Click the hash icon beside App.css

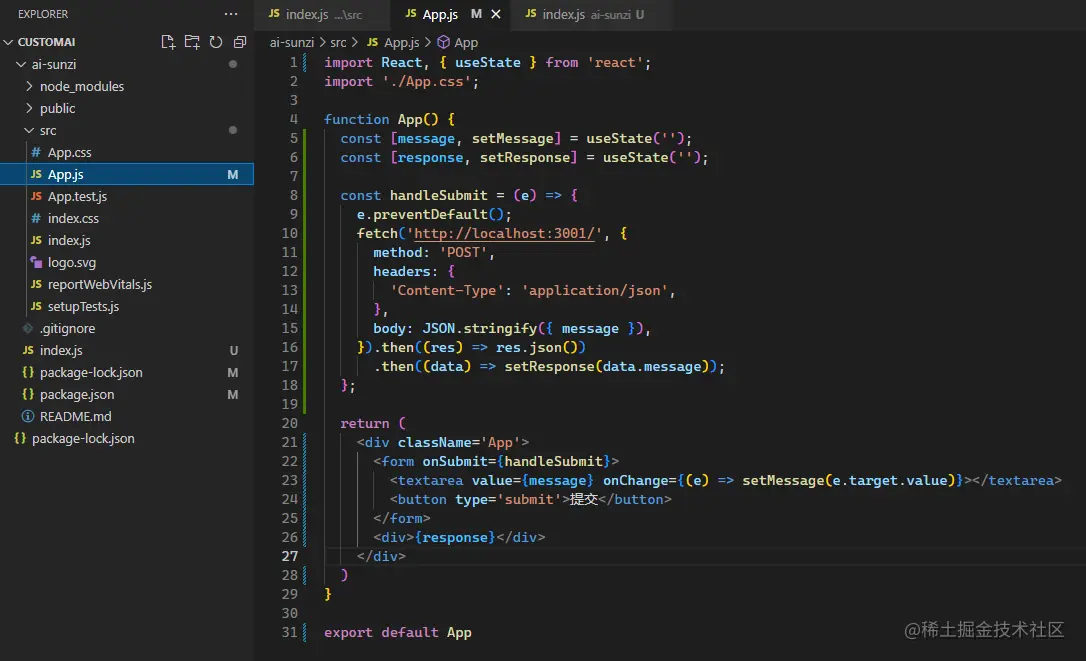point(36,152)
